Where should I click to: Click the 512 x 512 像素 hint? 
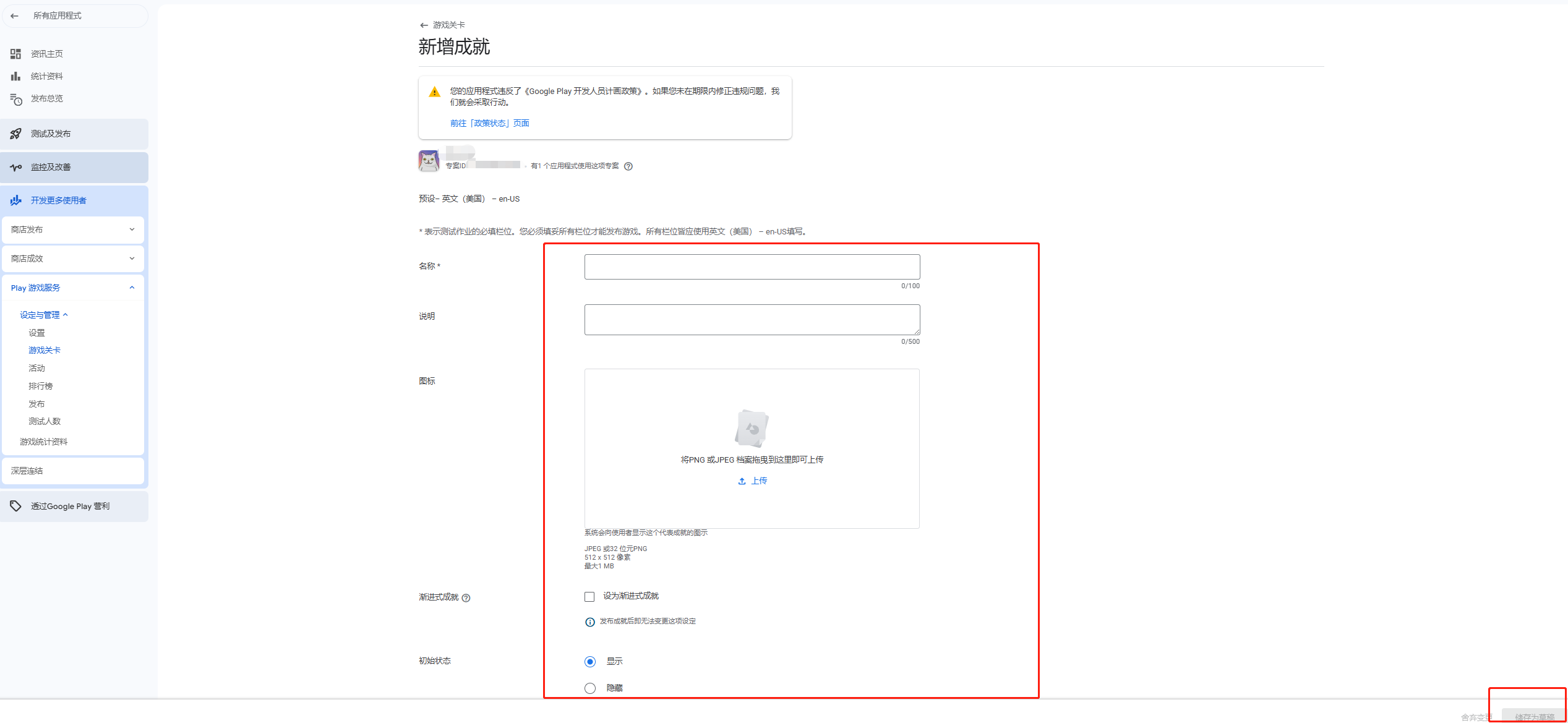pos(607,557)
